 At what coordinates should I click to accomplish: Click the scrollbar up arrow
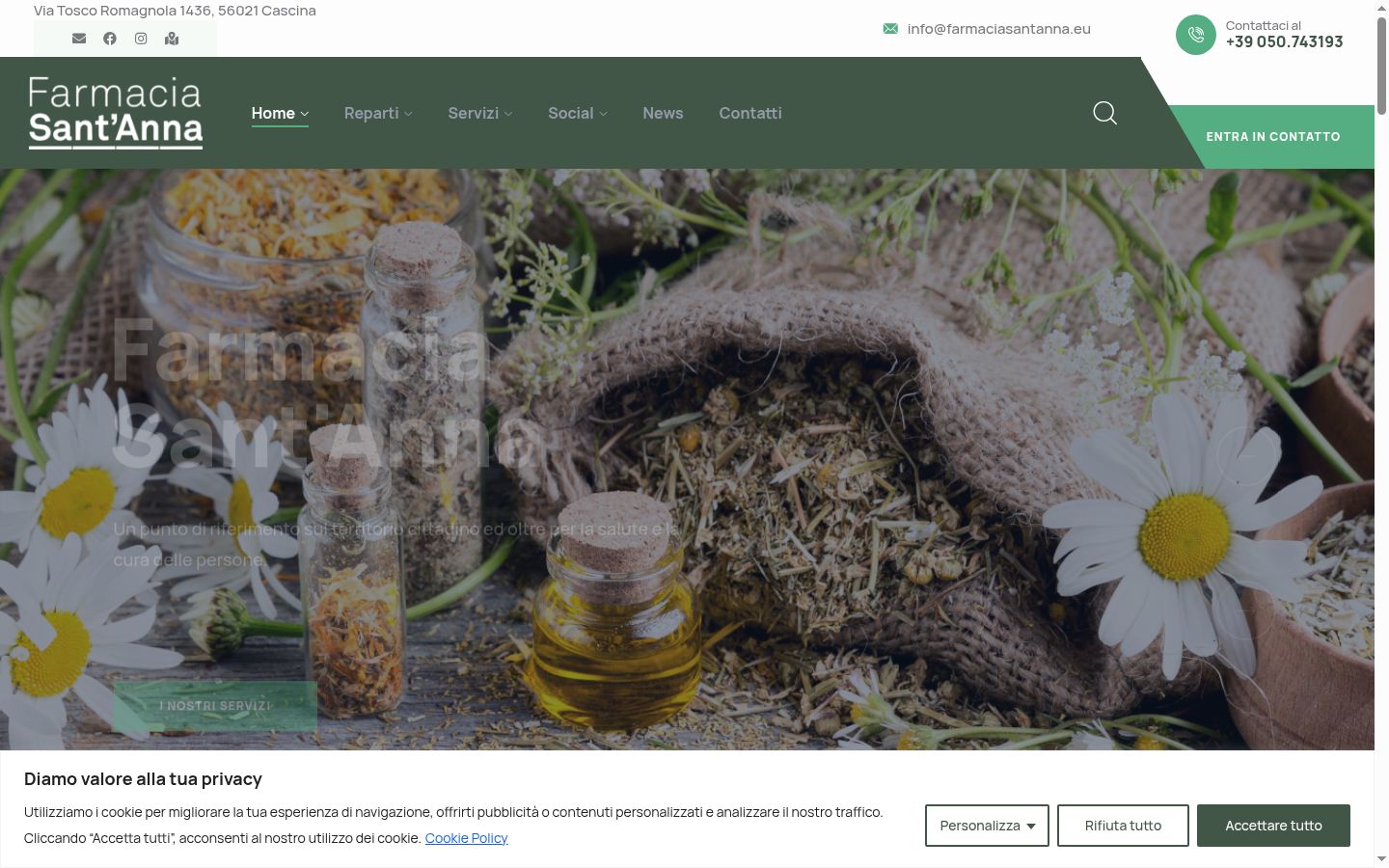[x=1381, y=7]
